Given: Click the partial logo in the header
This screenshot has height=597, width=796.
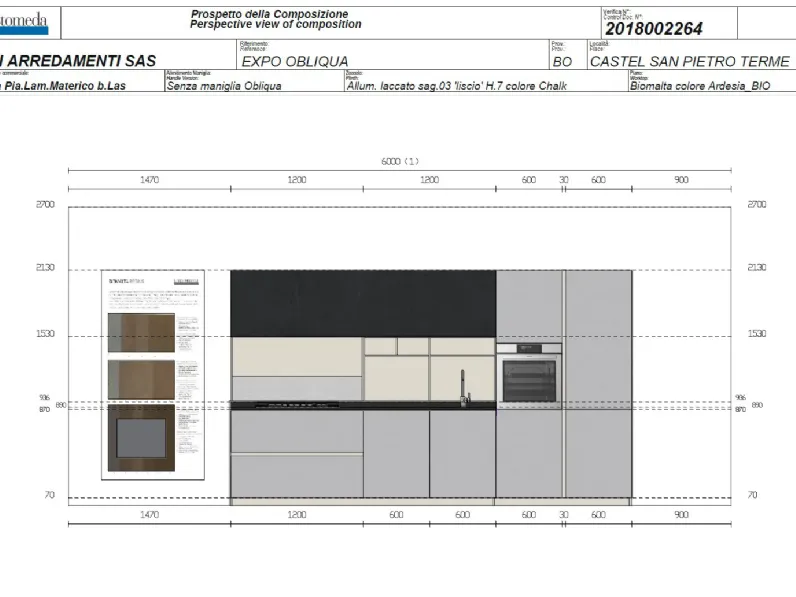Looking at the screenshot, I should coord(24,23).
